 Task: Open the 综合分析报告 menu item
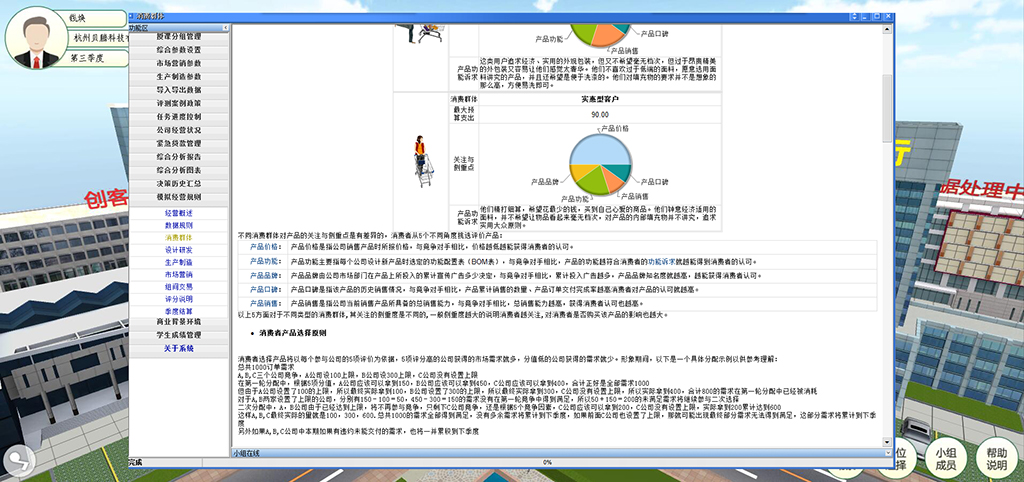pyautogui.click(x=179, y=157)
